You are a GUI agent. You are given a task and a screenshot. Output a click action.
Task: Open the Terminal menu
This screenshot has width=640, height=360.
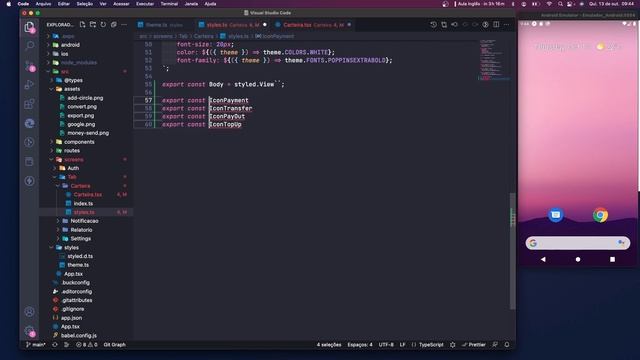[169, 4]
